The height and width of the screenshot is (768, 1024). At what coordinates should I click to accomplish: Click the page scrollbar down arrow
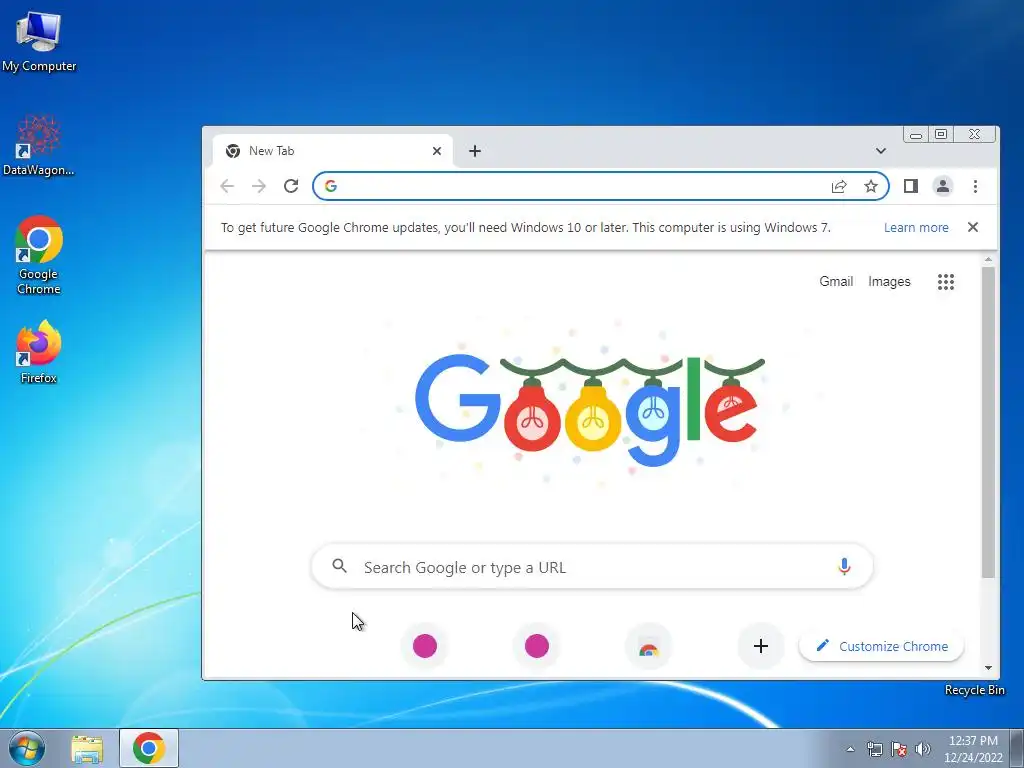click(988, 667)
